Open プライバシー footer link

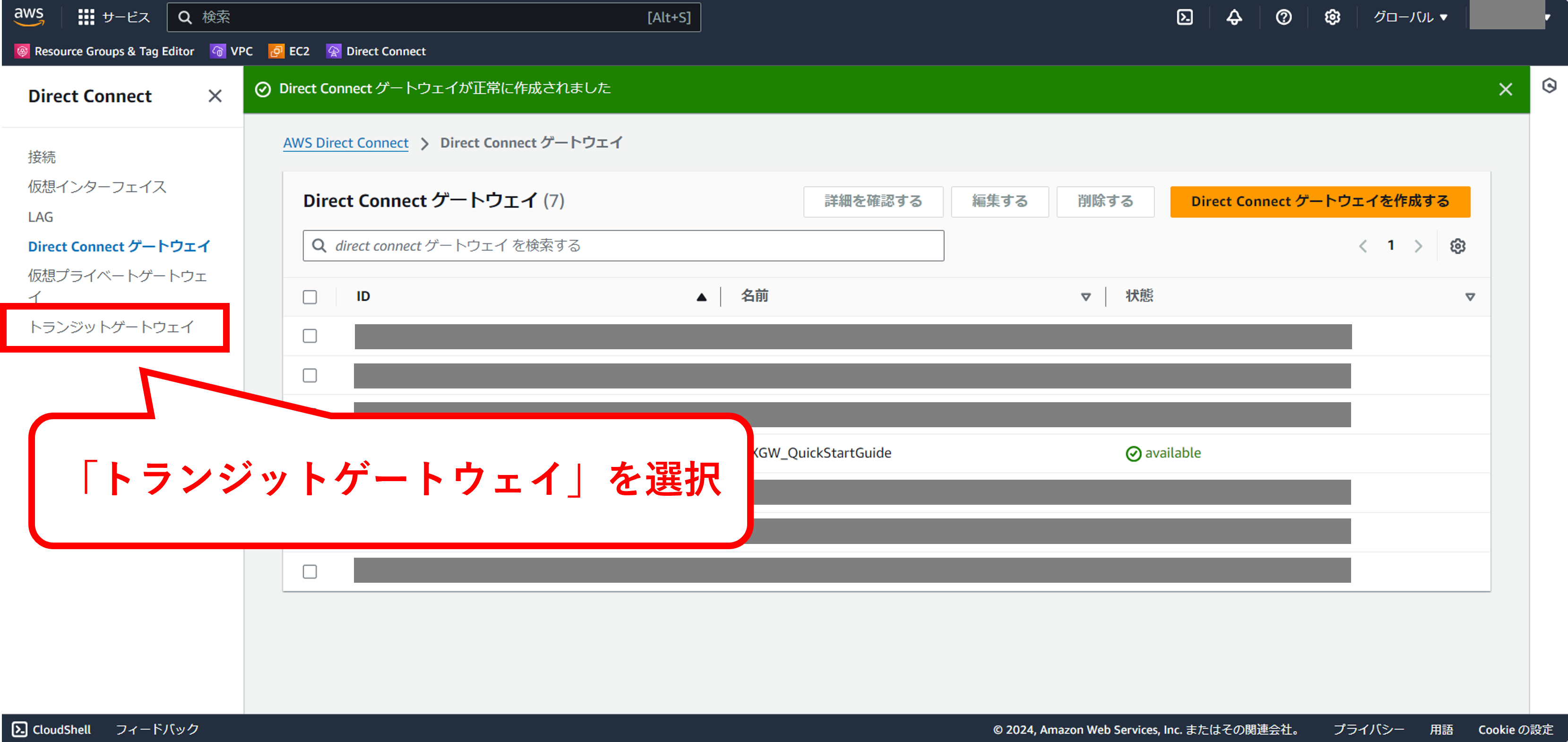pos(1369,729)
